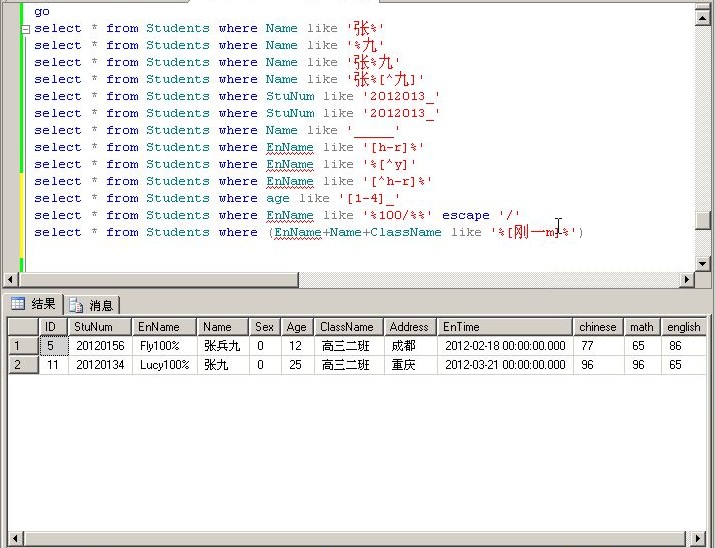This screenshot has height=548, width=716.
Task: Place cursor in the escape '/' query line
Action: (277, 215)
